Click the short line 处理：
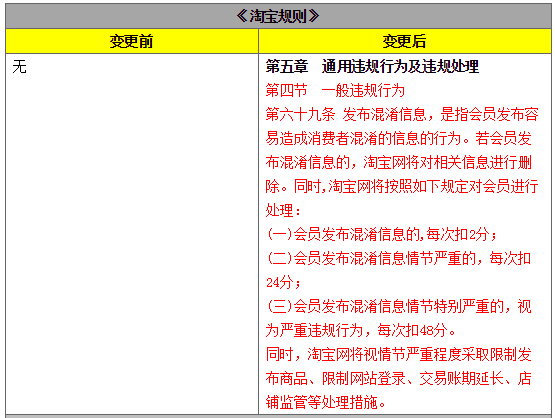Image resolution: width=555 pixels, height=418 pixels. point(284,211)
